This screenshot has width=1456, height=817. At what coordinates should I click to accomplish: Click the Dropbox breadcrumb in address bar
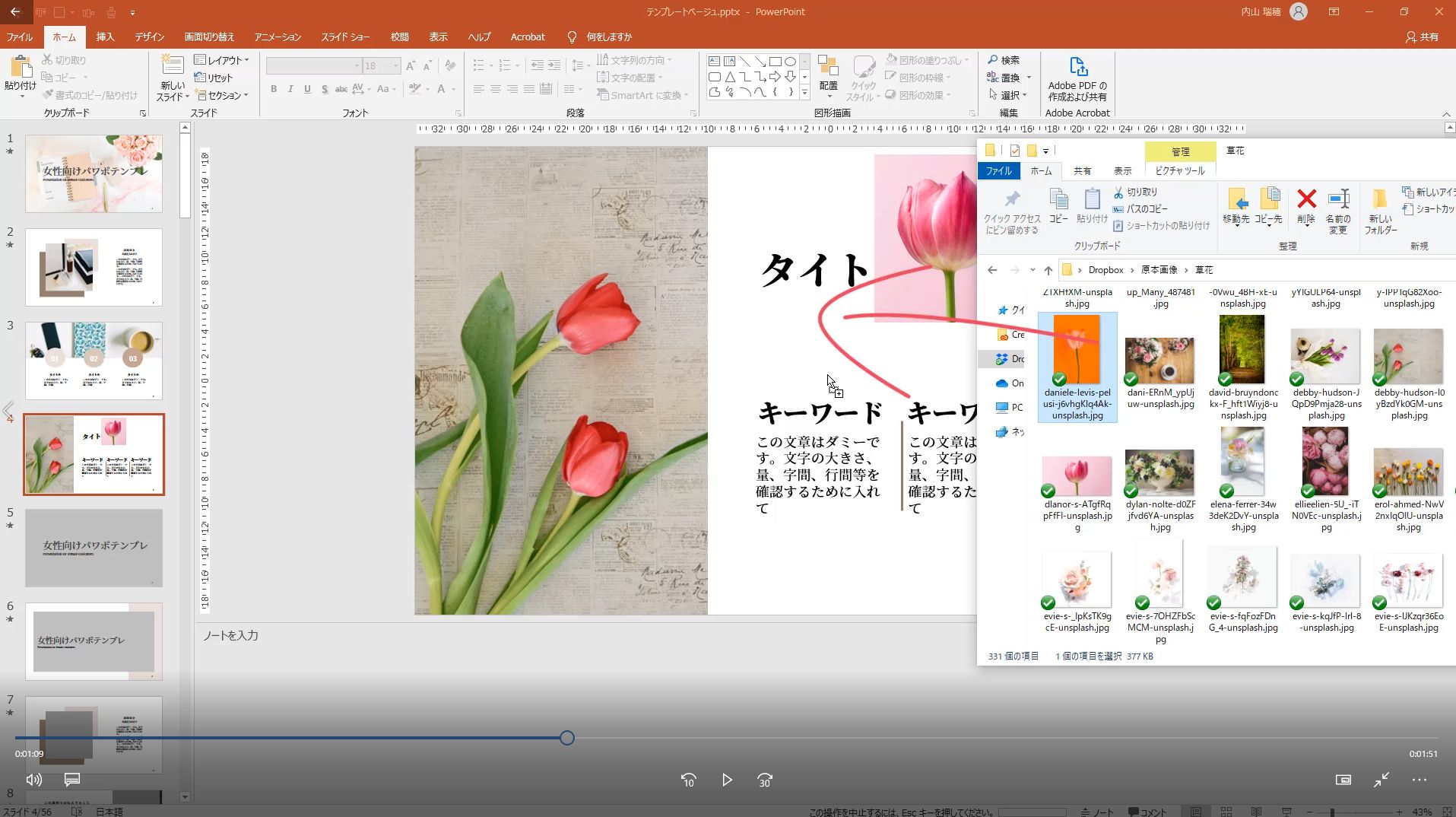click(x=1105, y=270)
